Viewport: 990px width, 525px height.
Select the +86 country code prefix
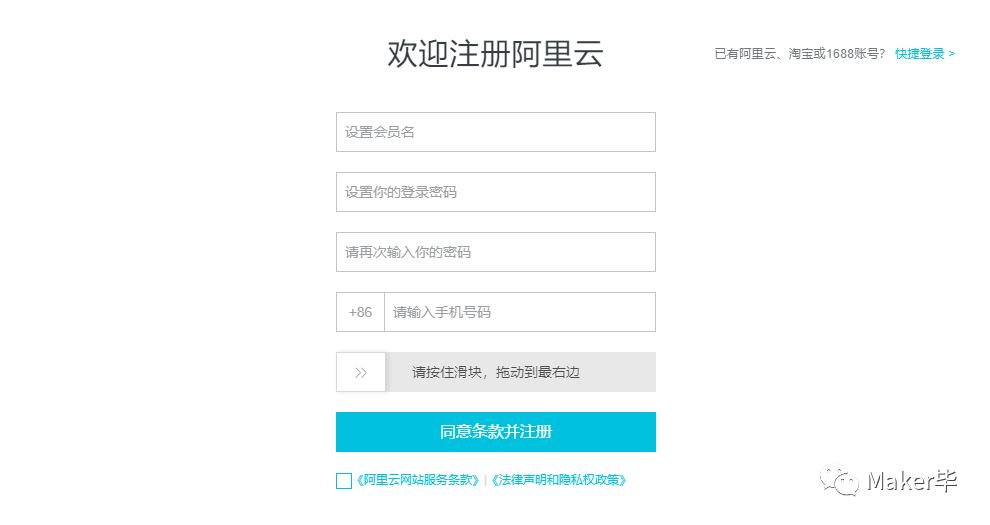click(x=361, y=312)
